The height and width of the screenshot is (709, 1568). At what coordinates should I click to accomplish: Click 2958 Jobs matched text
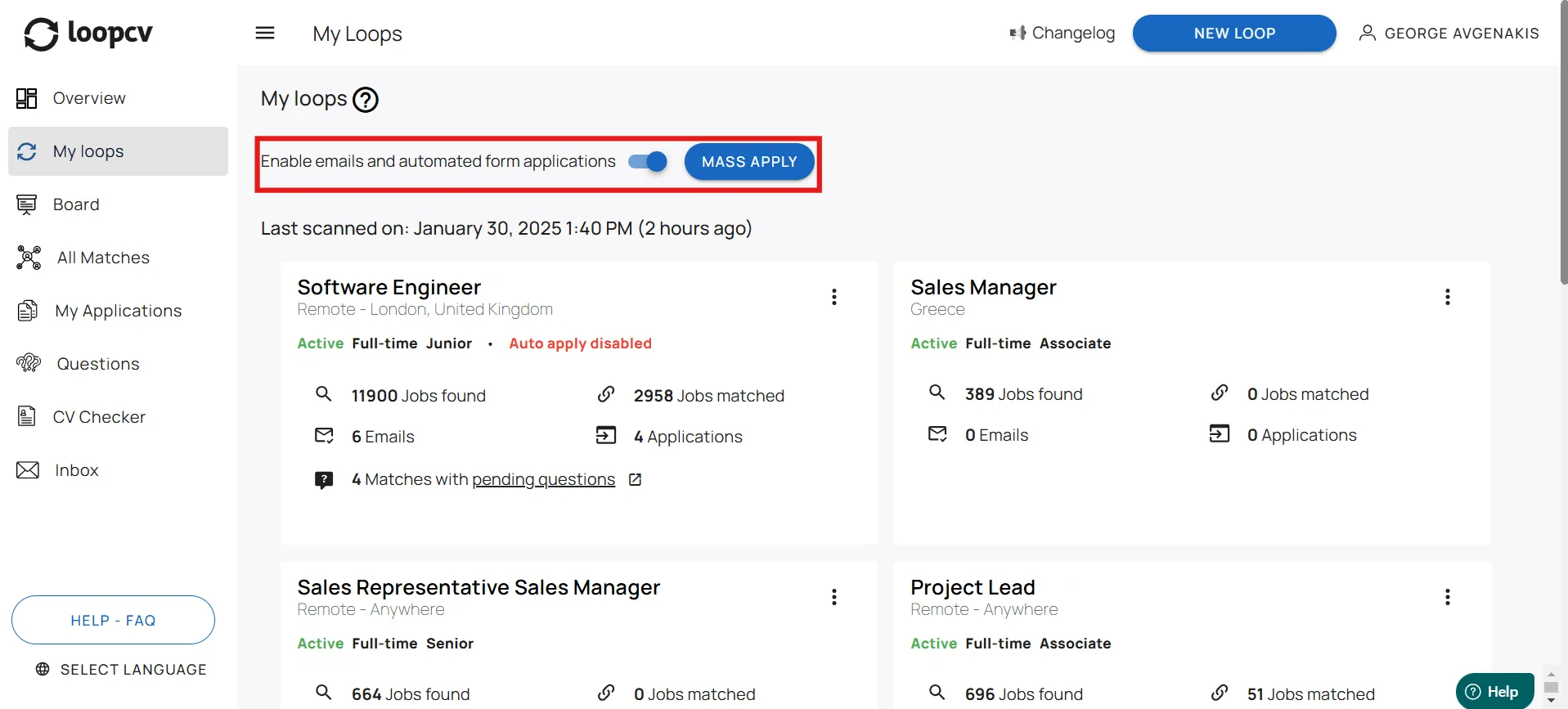[708, 396]
